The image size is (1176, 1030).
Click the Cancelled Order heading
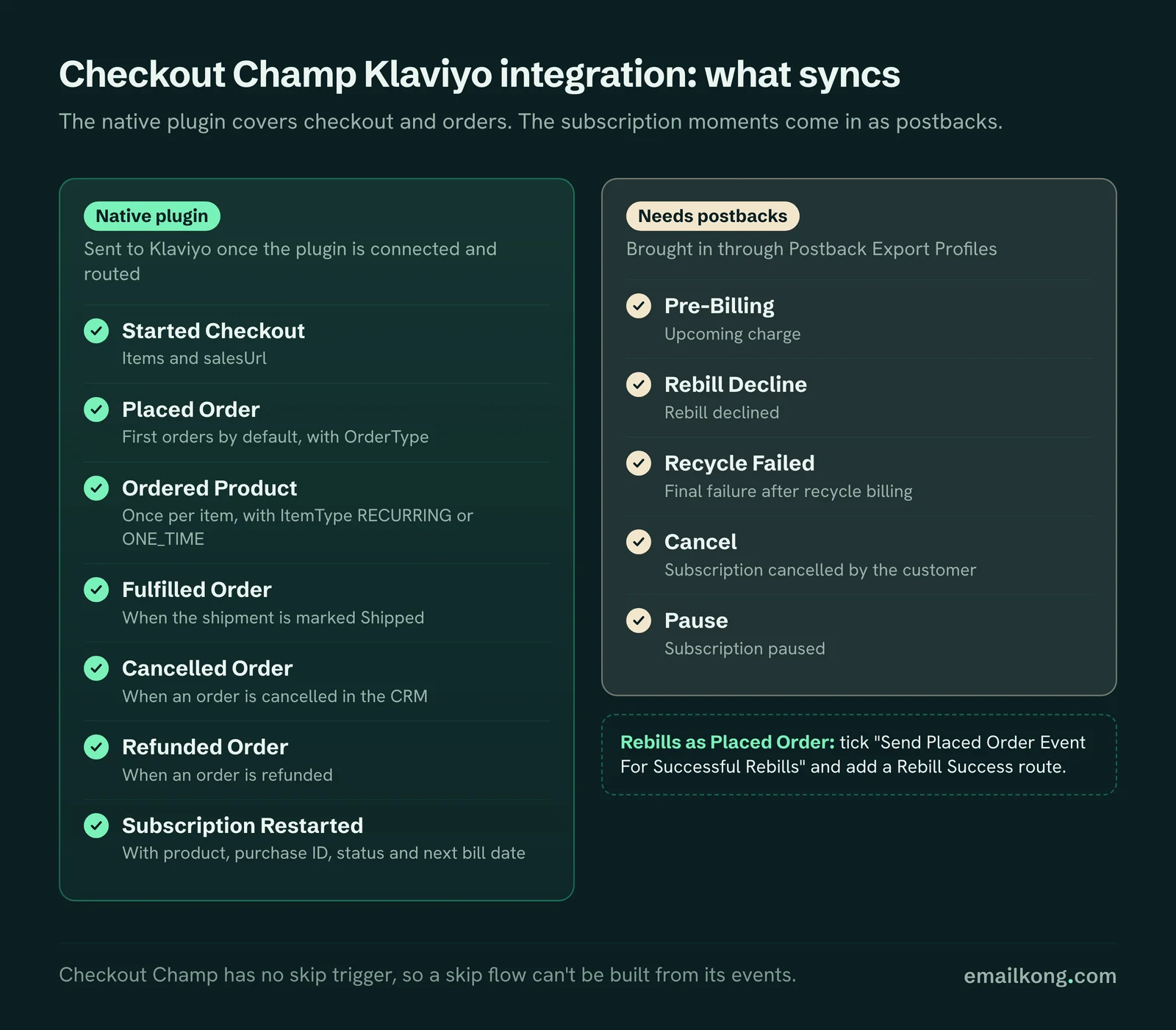[x=207, y=668]
